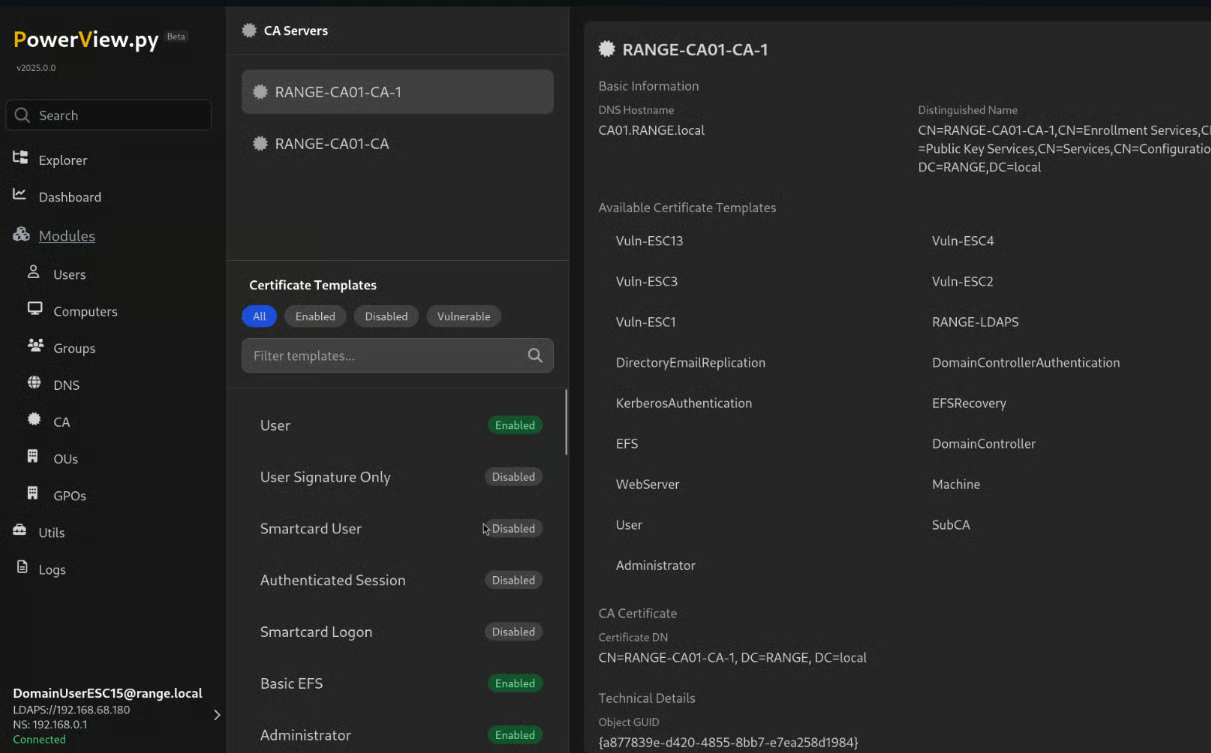Select the Computers monitor icon
Image resolution: width=1211 pixels, height=753 pixels.
pos(34,310)
